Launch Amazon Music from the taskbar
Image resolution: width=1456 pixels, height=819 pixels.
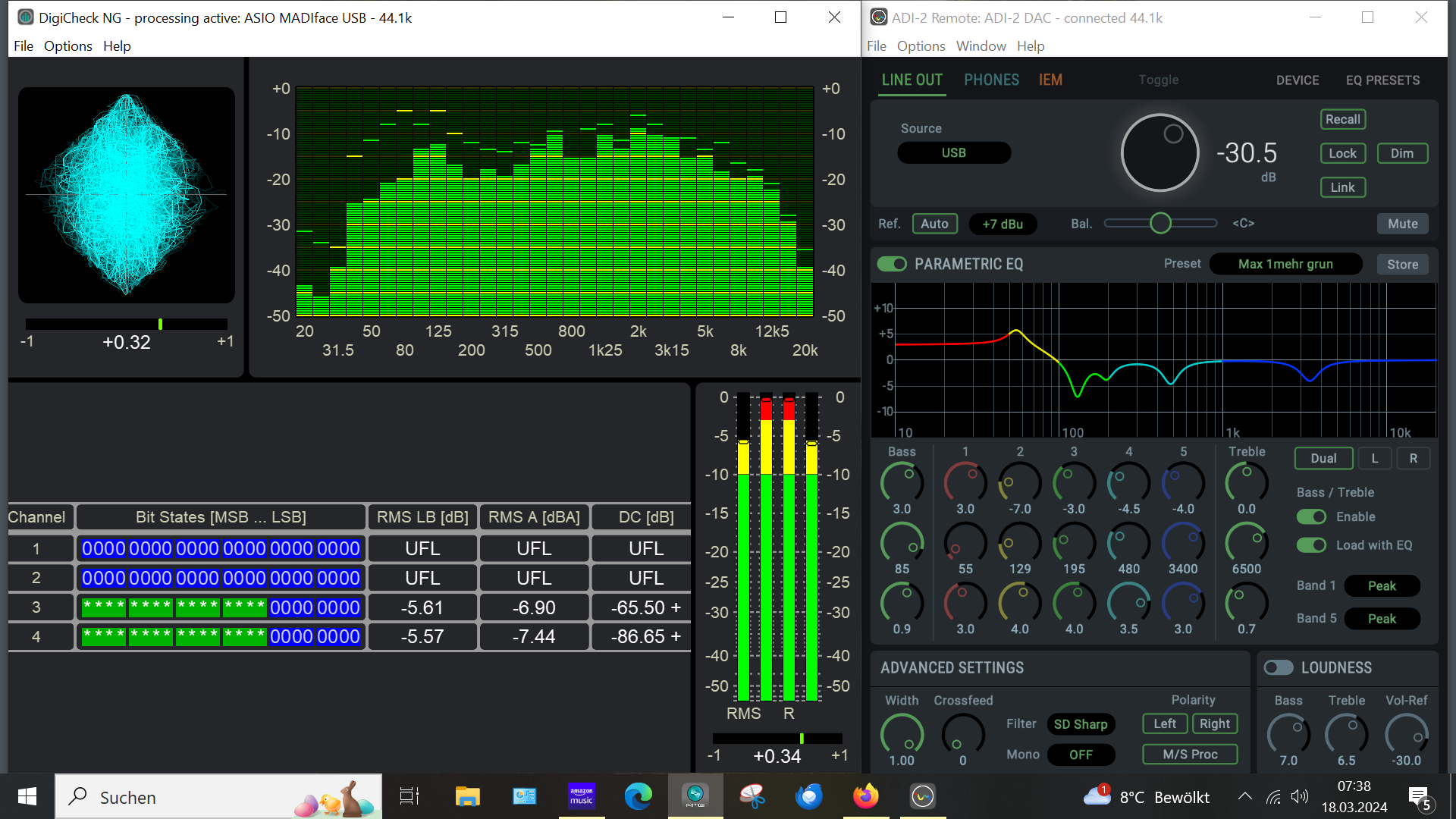click(582, 796)
